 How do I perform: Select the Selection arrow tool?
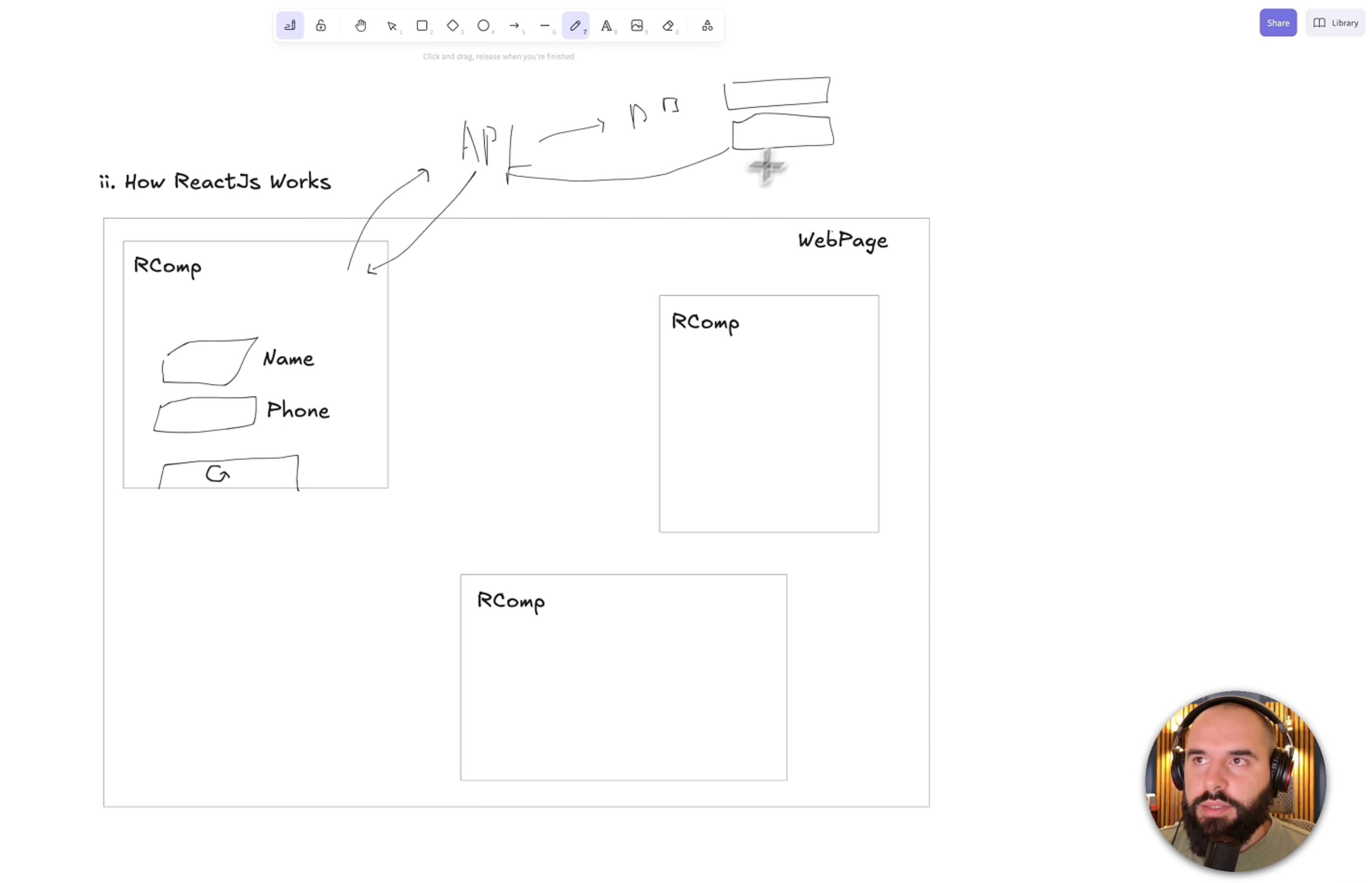(392, 26)
